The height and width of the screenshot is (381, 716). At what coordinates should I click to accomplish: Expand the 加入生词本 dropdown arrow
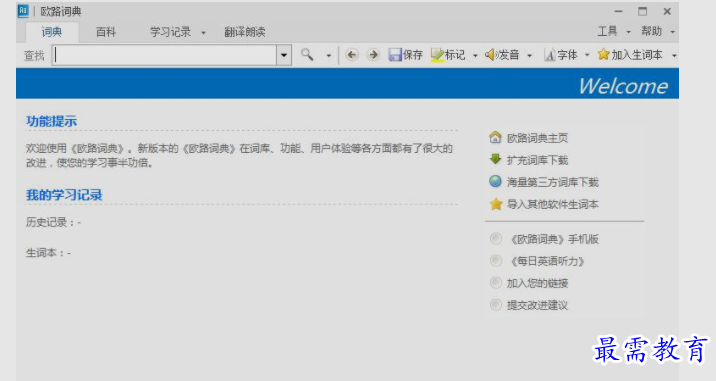click(674, 56)
